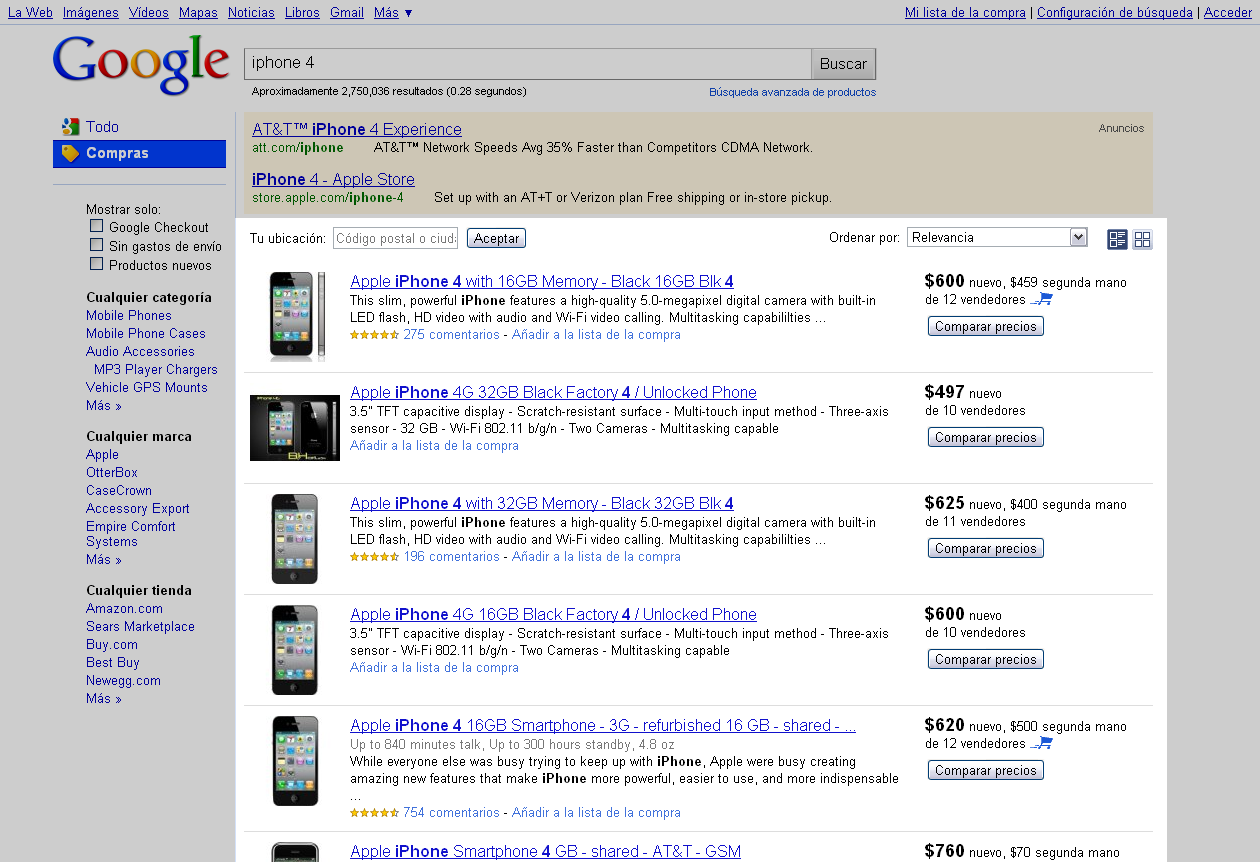This screenshot has width=1260, height=862.
Task: Open Libros in top navigation
Action: 302,12
